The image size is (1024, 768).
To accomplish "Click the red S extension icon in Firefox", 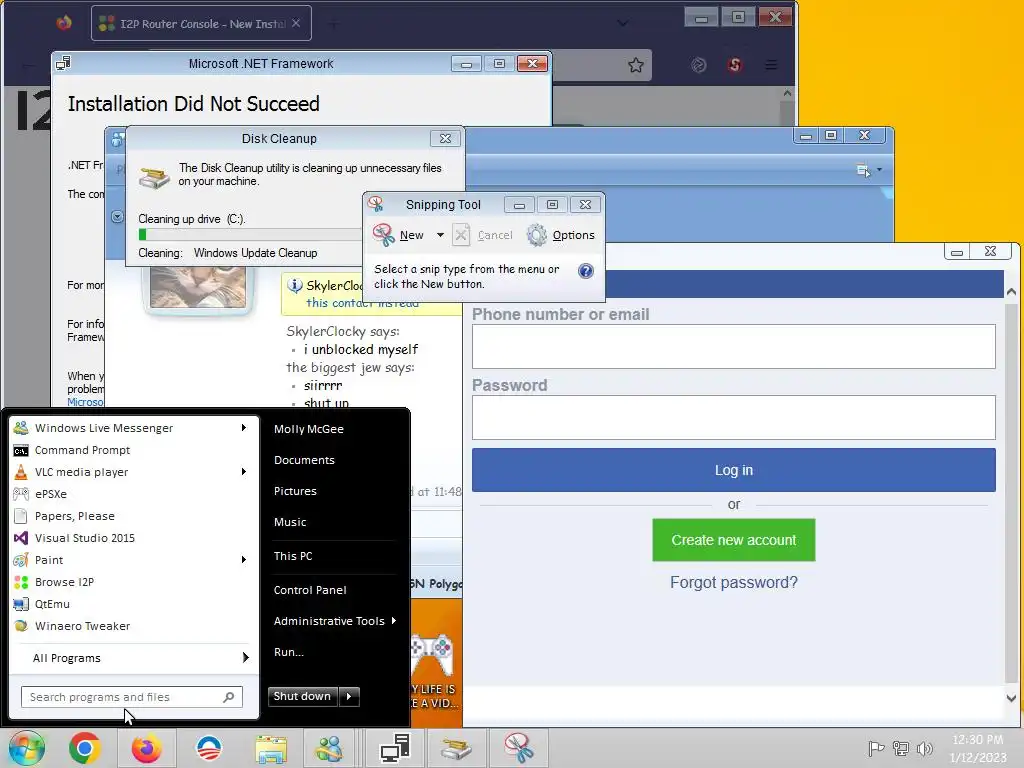I will point(735,65).
